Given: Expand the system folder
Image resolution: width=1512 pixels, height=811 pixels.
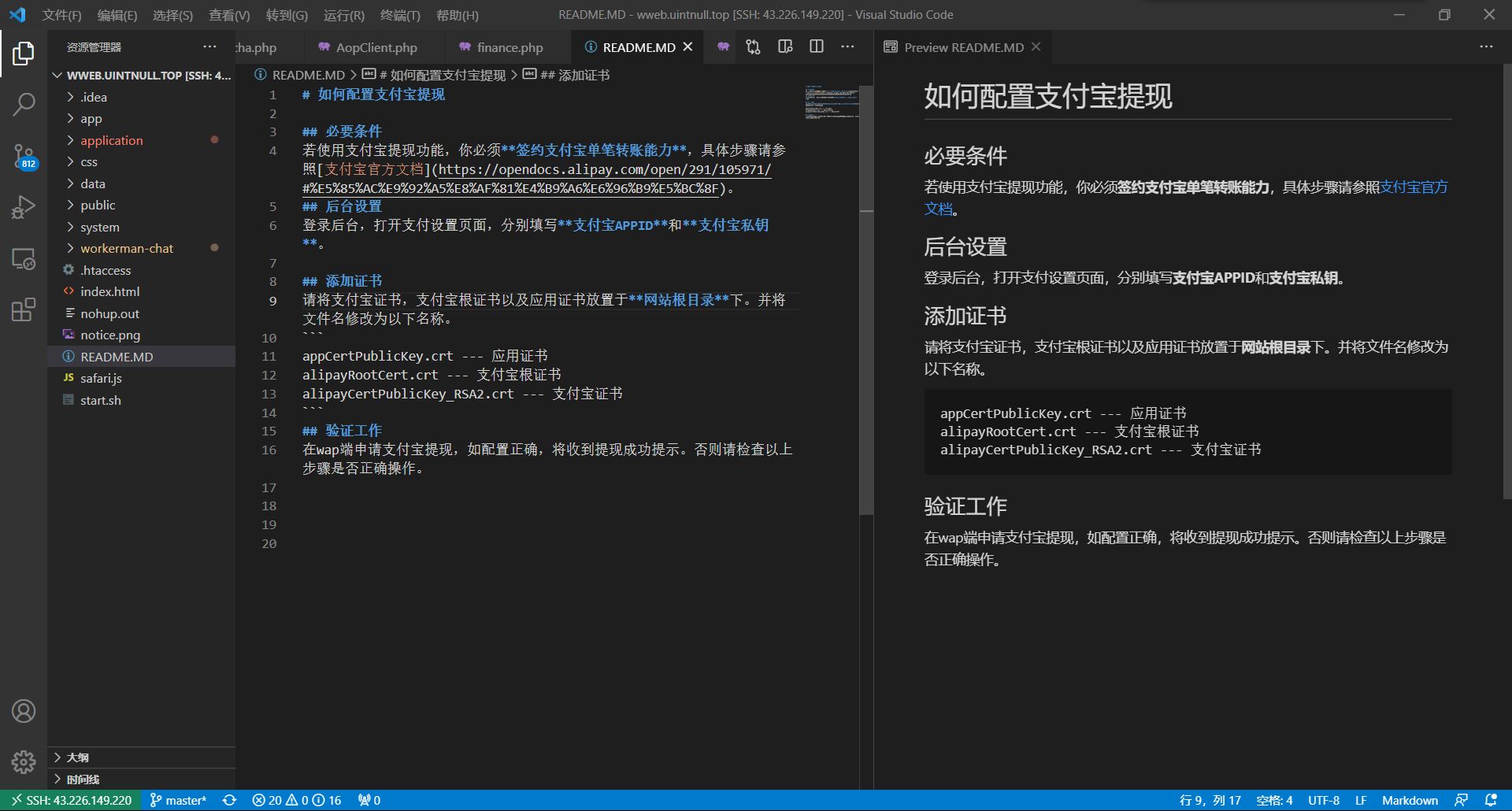Looking at the screenshot, I should tap(142, 227).
